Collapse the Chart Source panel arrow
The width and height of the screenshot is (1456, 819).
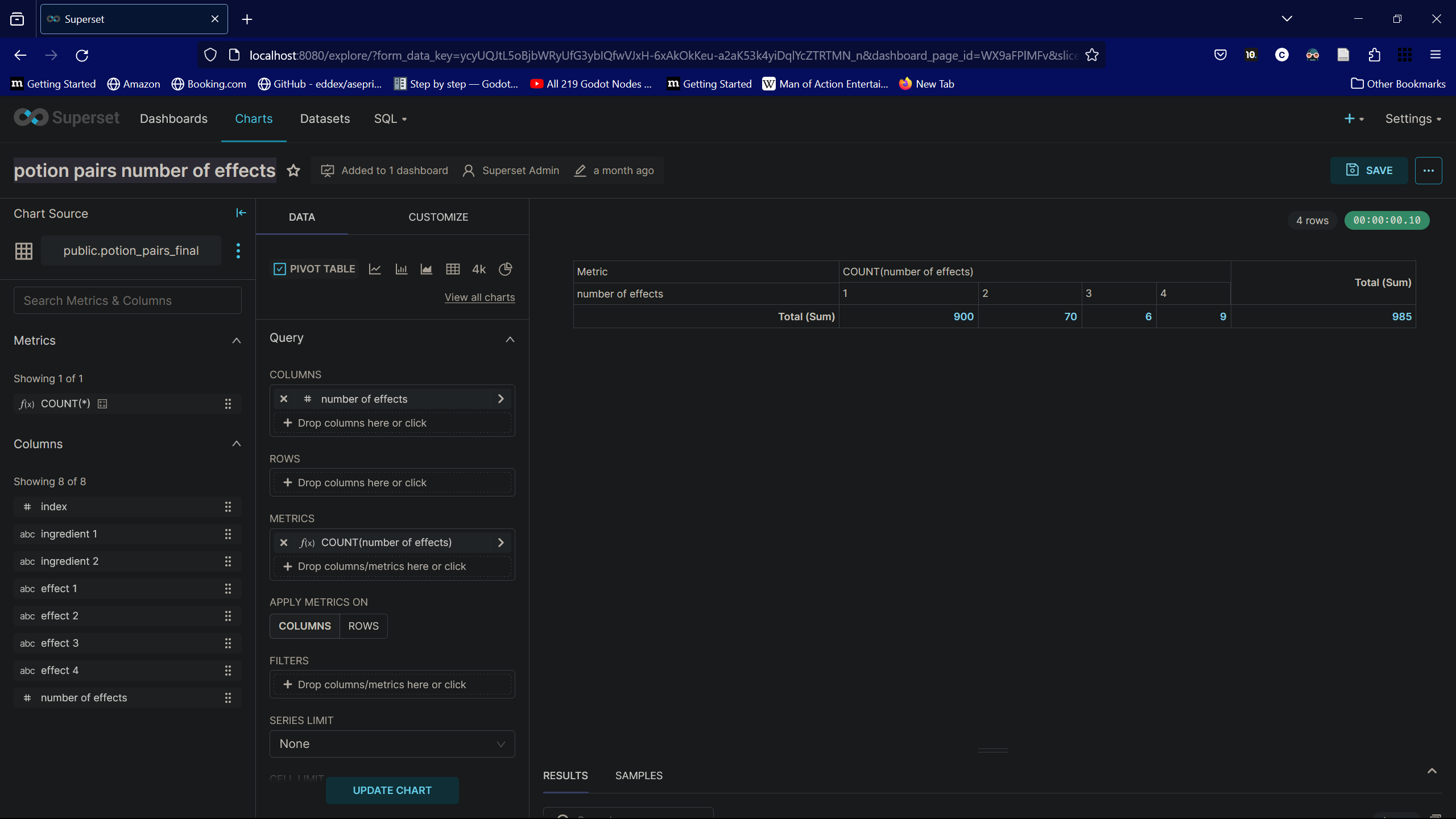pos(241,213)
